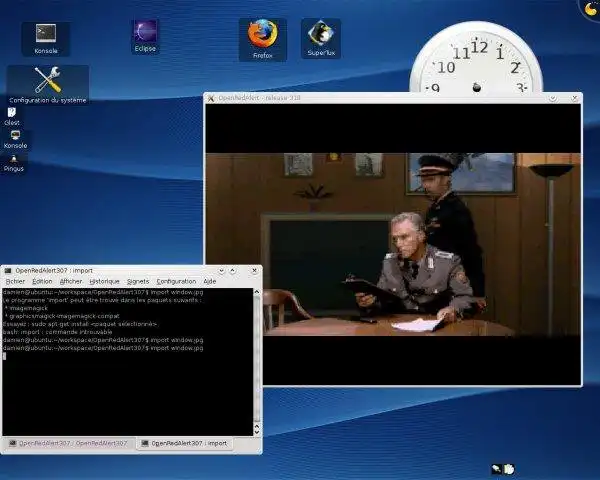The image size is (600, 480).
Task: Open the Aide menu in Konsole
Action: (x=210, y=281)
